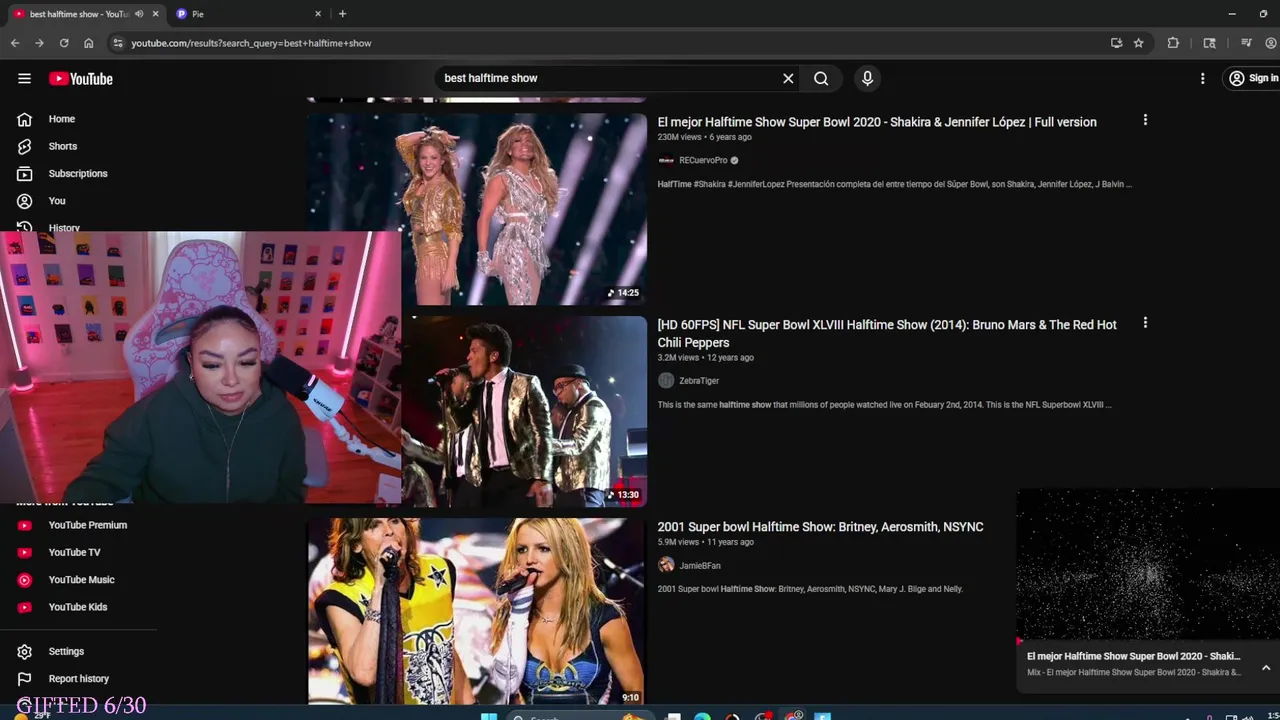Click the miniplayer video area
The height and width of the screenshot is (720, 1280).
click(1148, 564)
